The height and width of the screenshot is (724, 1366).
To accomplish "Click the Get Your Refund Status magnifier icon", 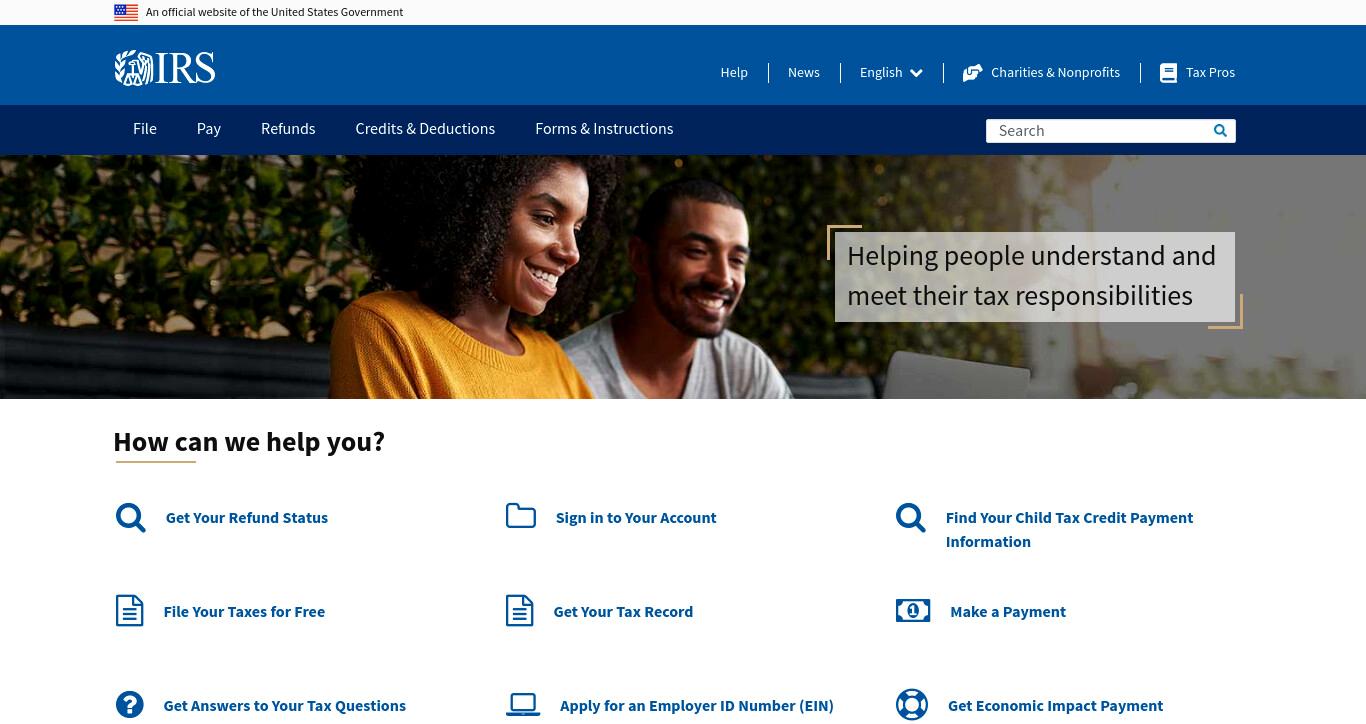I will point(130,518).
